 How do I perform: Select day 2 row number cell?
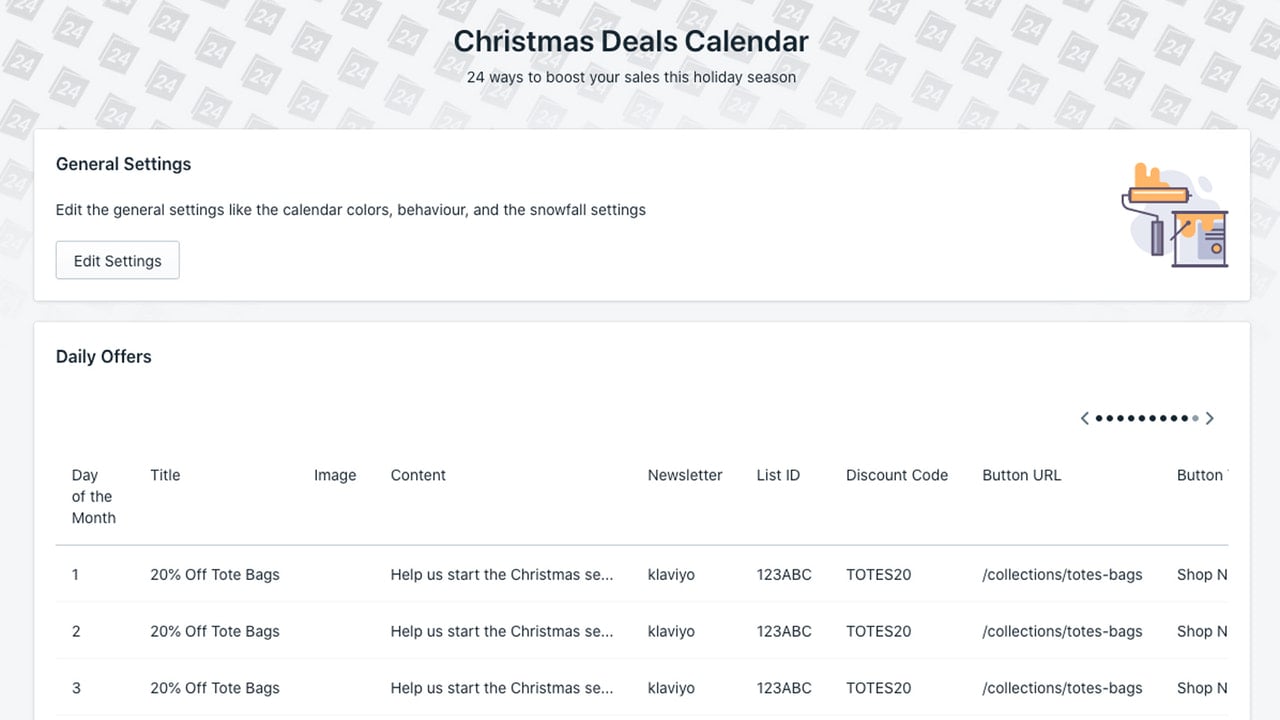click(x=76, y=631)
